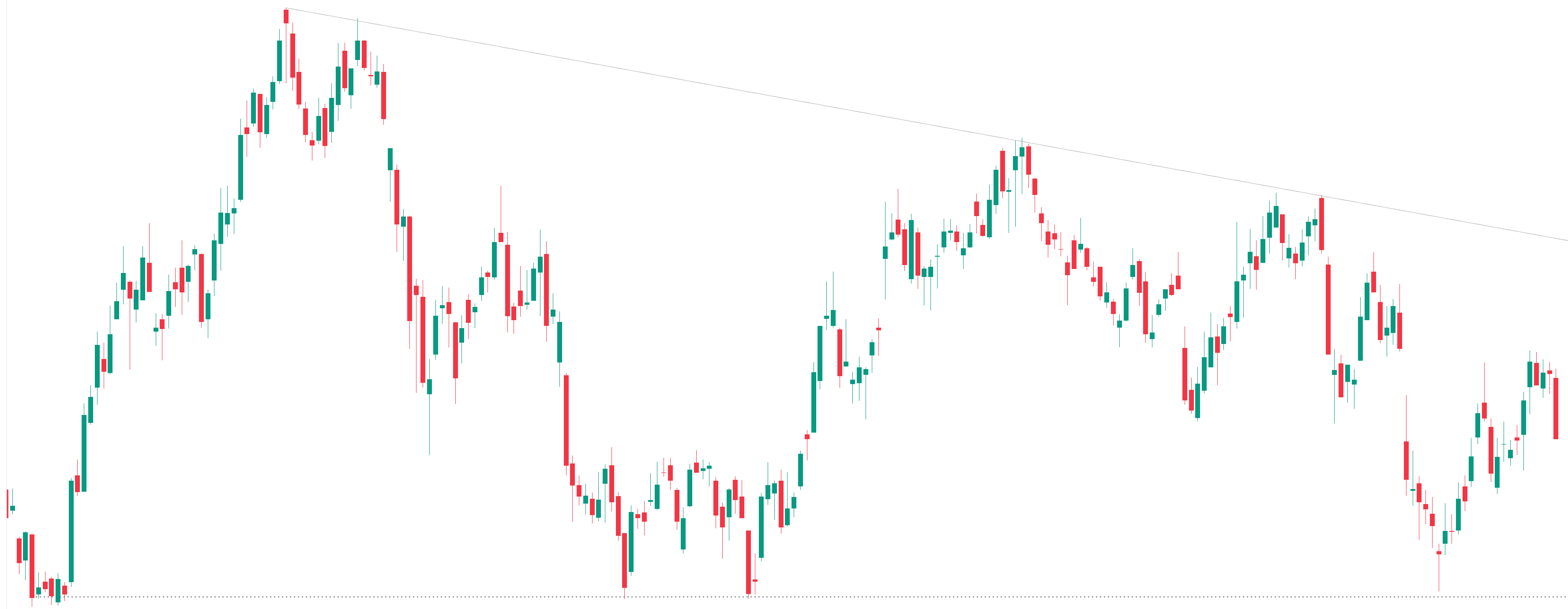Select the red candle at the trend line's third touch
The width and height of the screenshot is (1568, 609).
[1321, 224]
